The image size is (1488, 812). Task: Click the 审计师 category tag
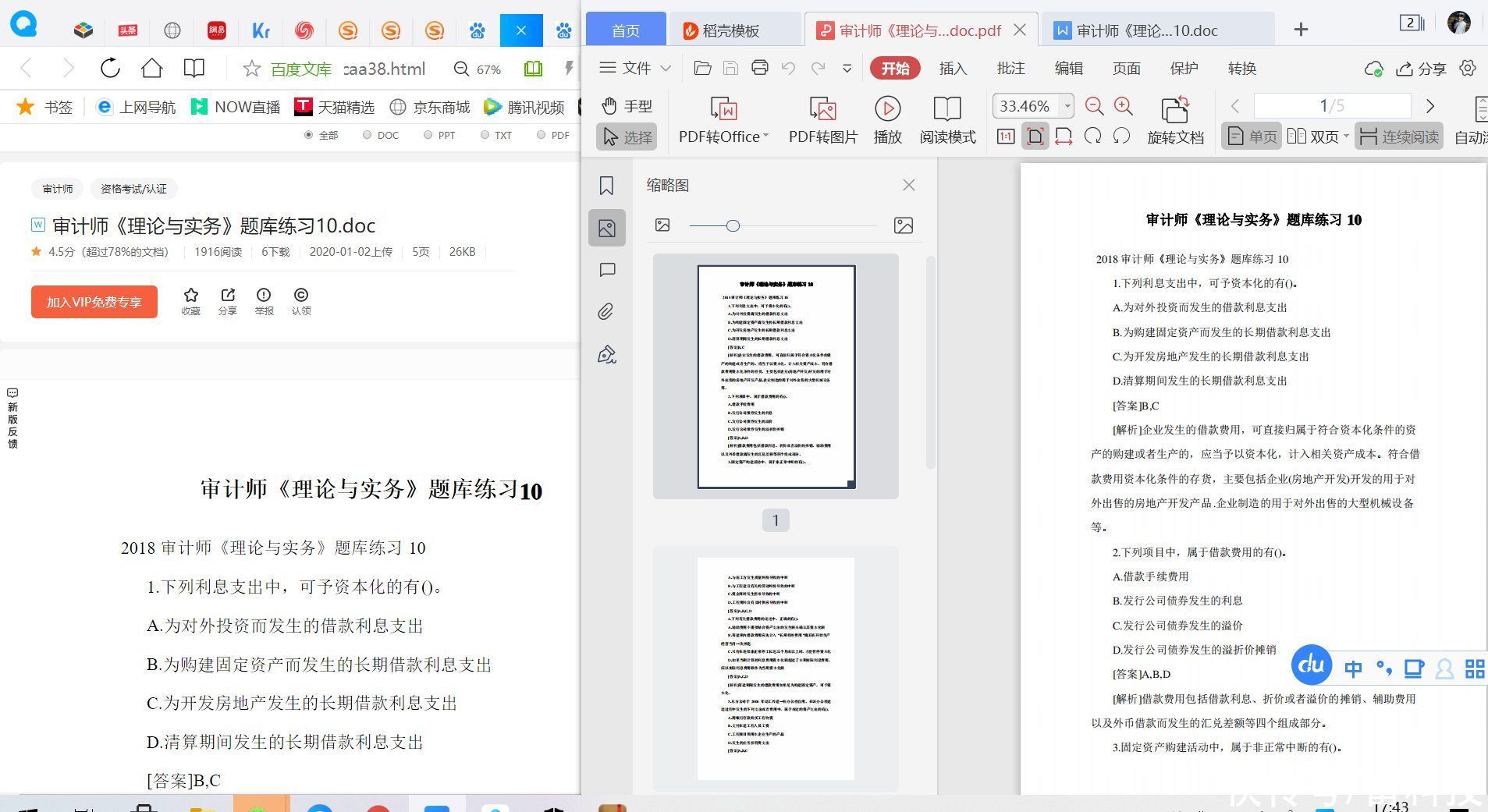click(58, 189)
